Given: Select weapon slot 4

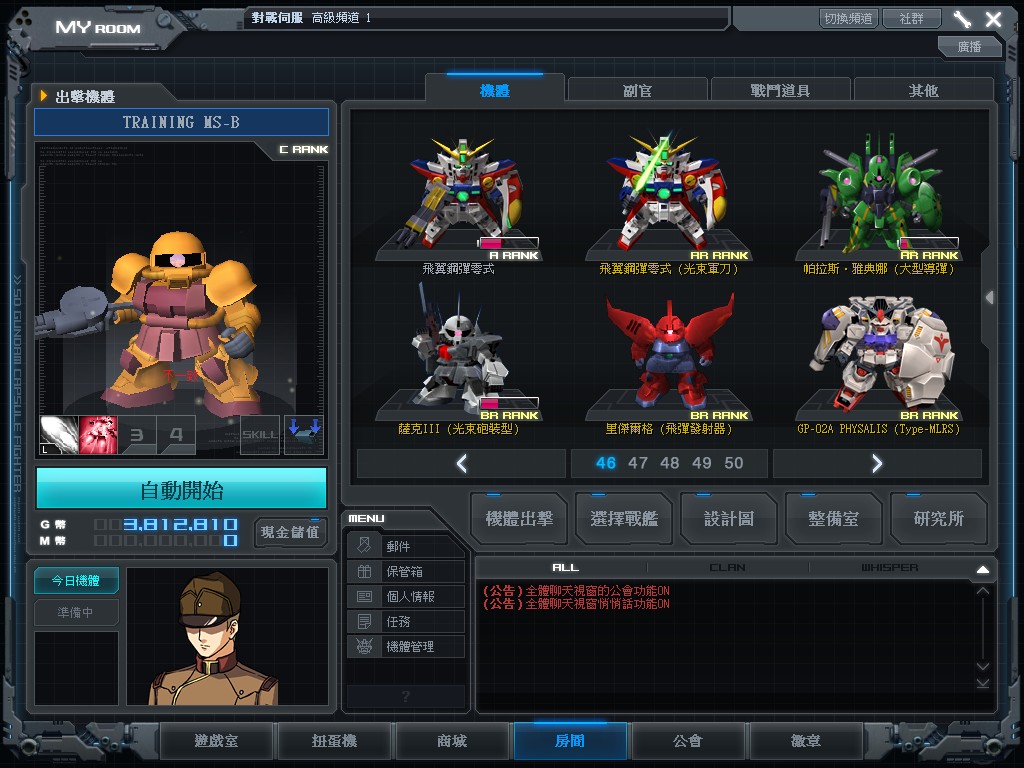Looking at the screenshot, I should coord(176,435).
